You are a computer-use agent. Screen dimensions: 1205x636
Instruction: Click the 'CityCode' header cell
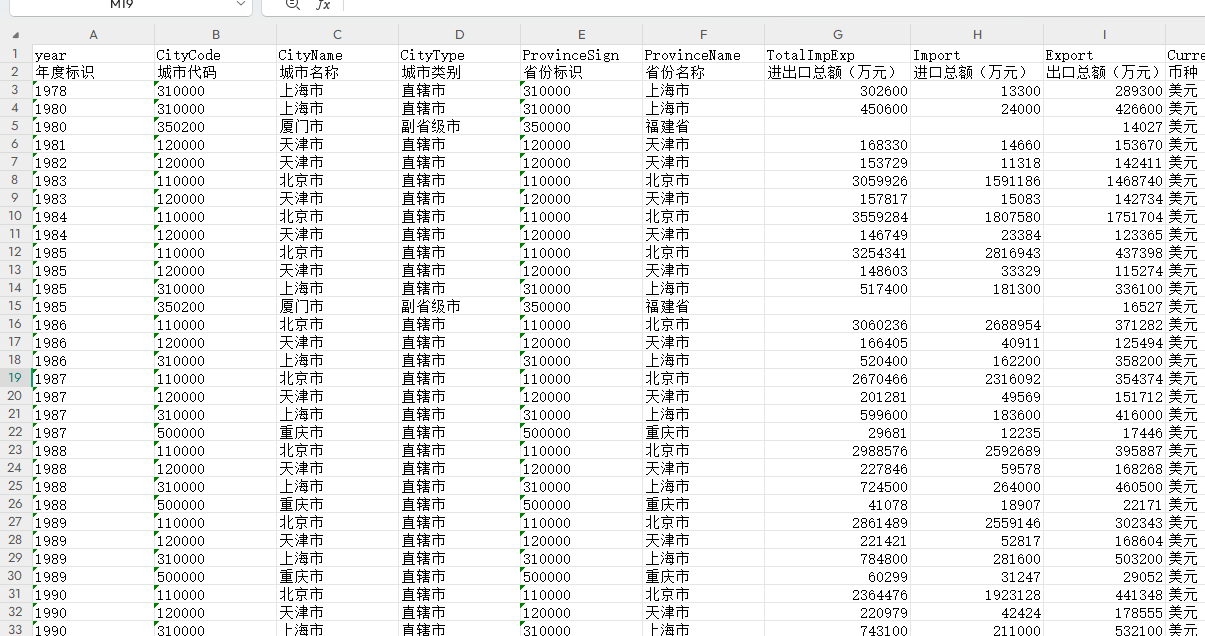(215, 55)
